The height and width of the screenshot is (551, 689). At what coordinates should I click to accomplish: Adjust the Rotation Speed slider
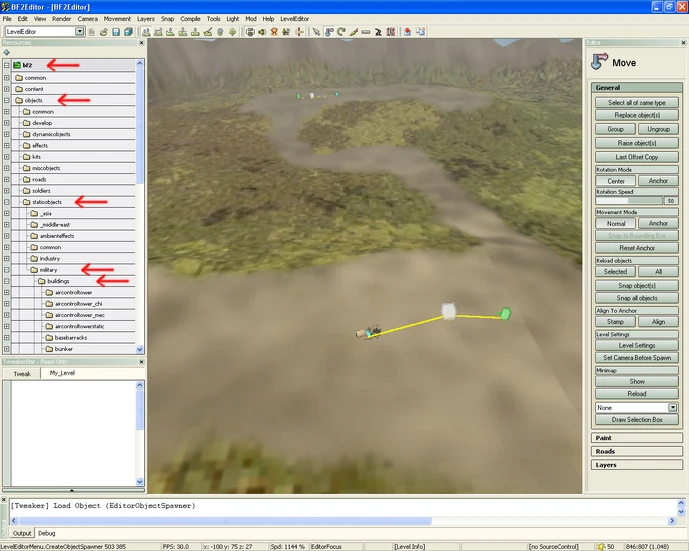pos(627,201)
